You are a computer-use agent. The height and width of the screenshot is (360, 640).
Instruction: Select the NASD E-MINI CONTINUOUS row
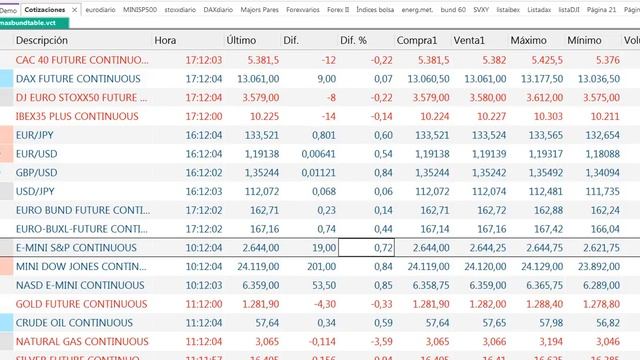point(320,285)
